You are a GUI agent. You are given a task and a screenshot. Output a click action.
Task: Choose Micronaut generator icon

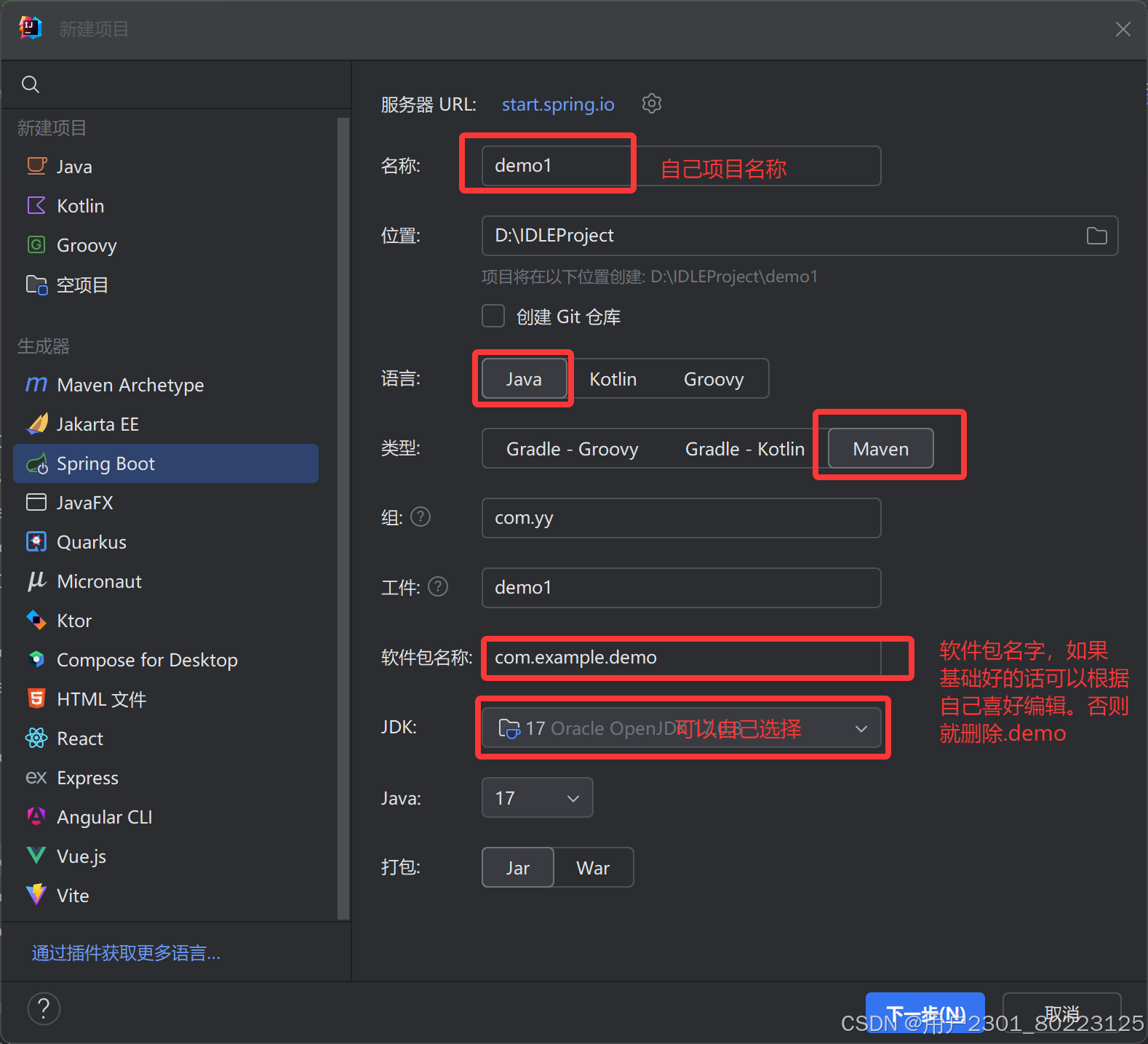pyautogui.click(x=36, y=581)
